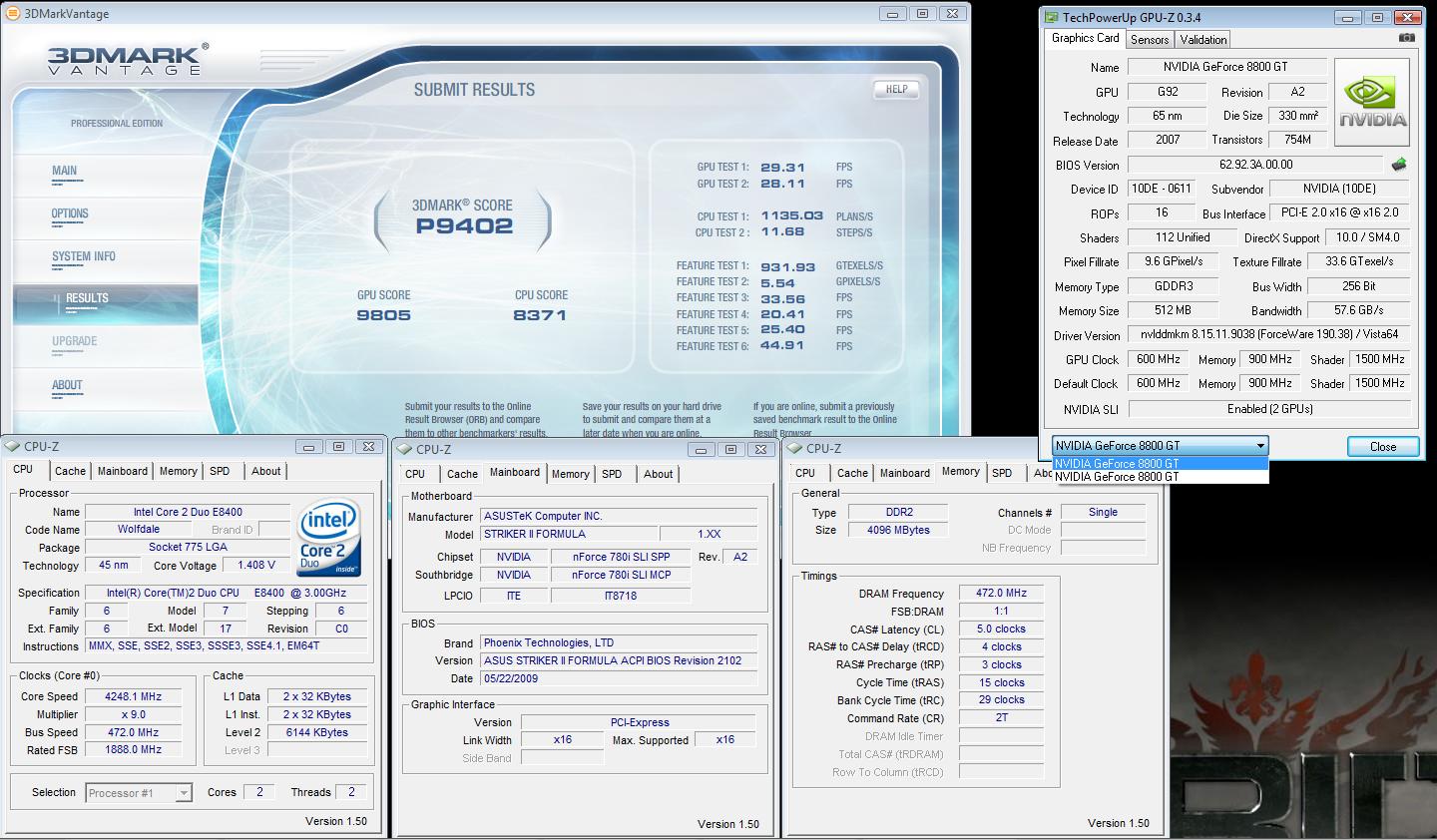Select the Graphics Card tab in GPU-Z

coord(1086,38)
